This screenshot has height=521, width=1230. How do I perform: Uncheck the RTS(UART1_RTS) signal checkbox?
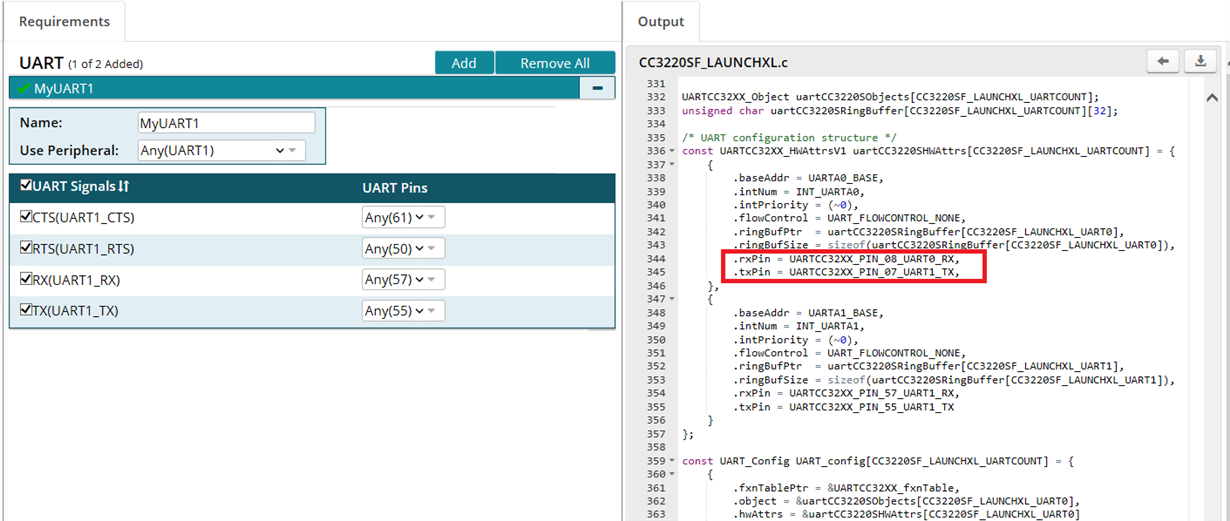(x=26, y=248)
